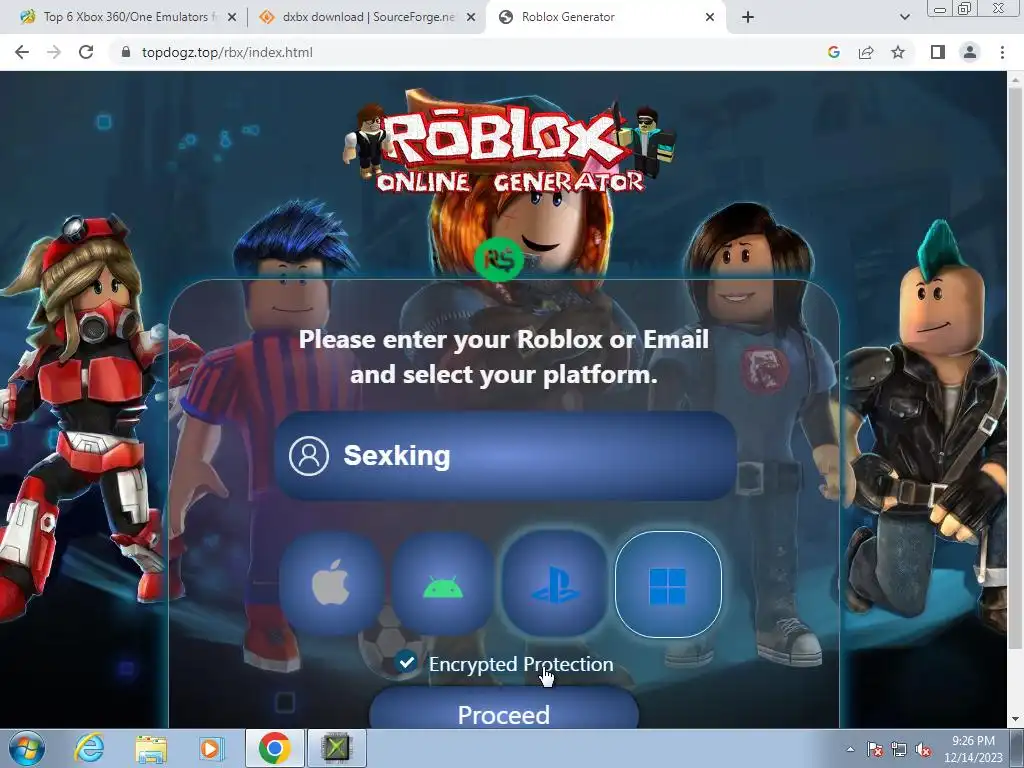Open the Chrome profile menu
Screen dimensions: 1024x768
point(970,52)
